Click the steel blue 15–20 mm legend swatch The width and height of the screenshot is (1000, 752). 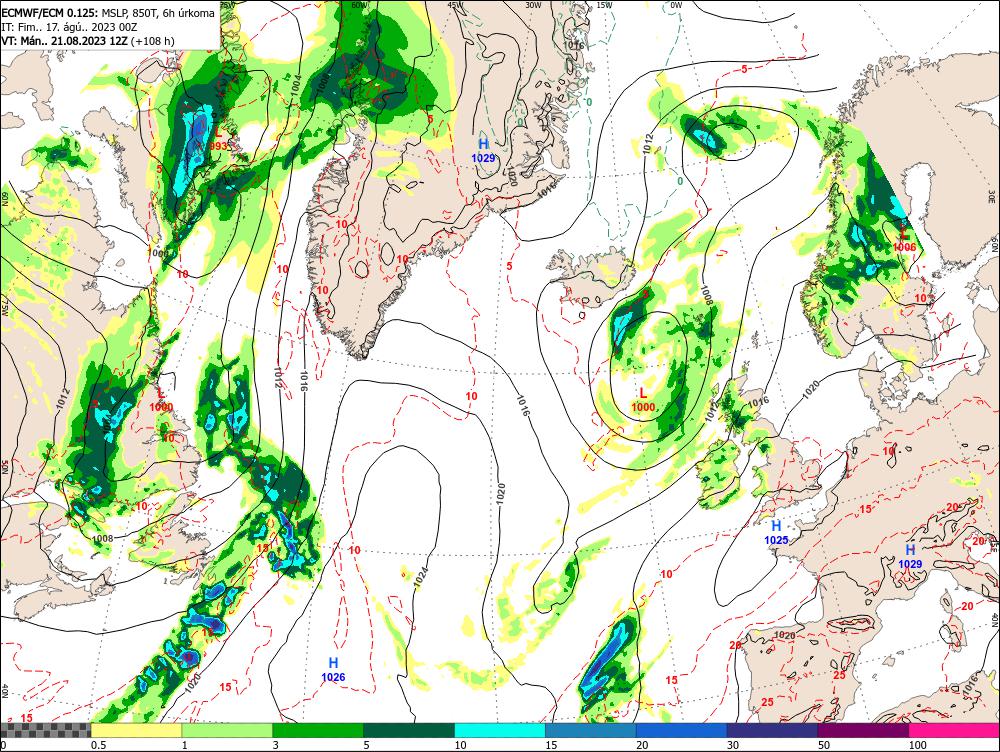click(x=591, y=730)
